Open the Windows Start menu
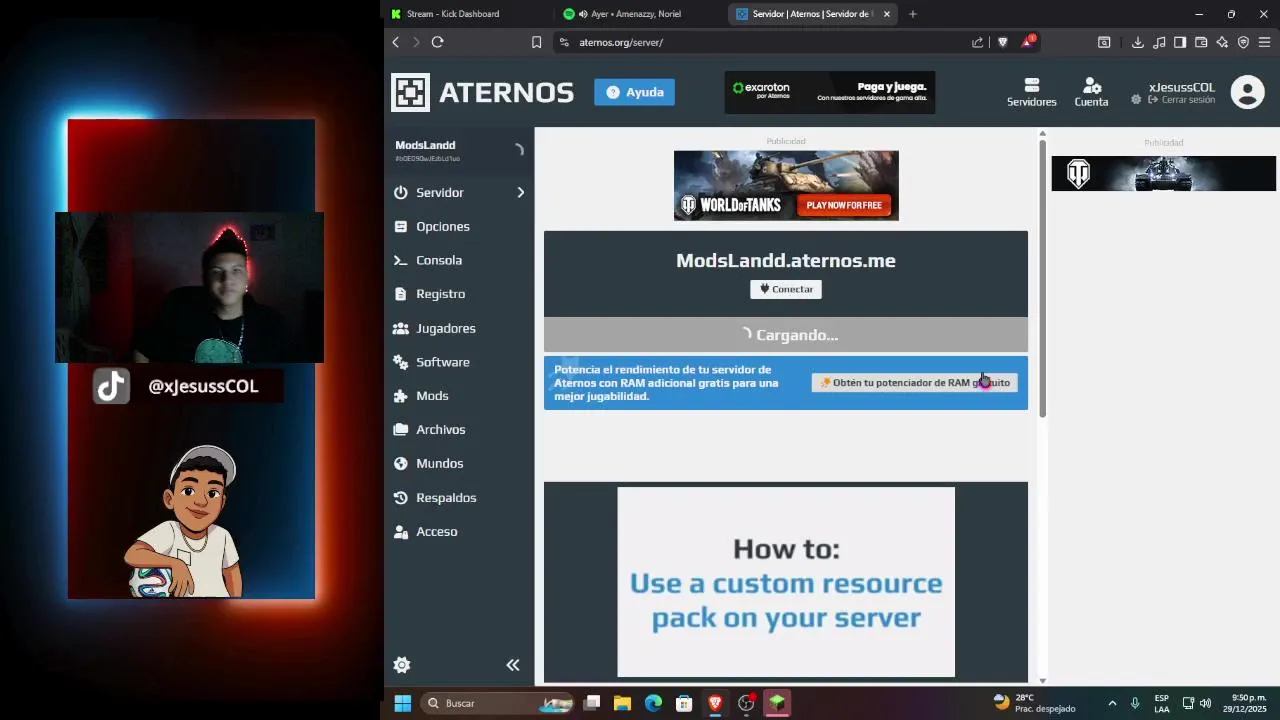 coord(402,703)
